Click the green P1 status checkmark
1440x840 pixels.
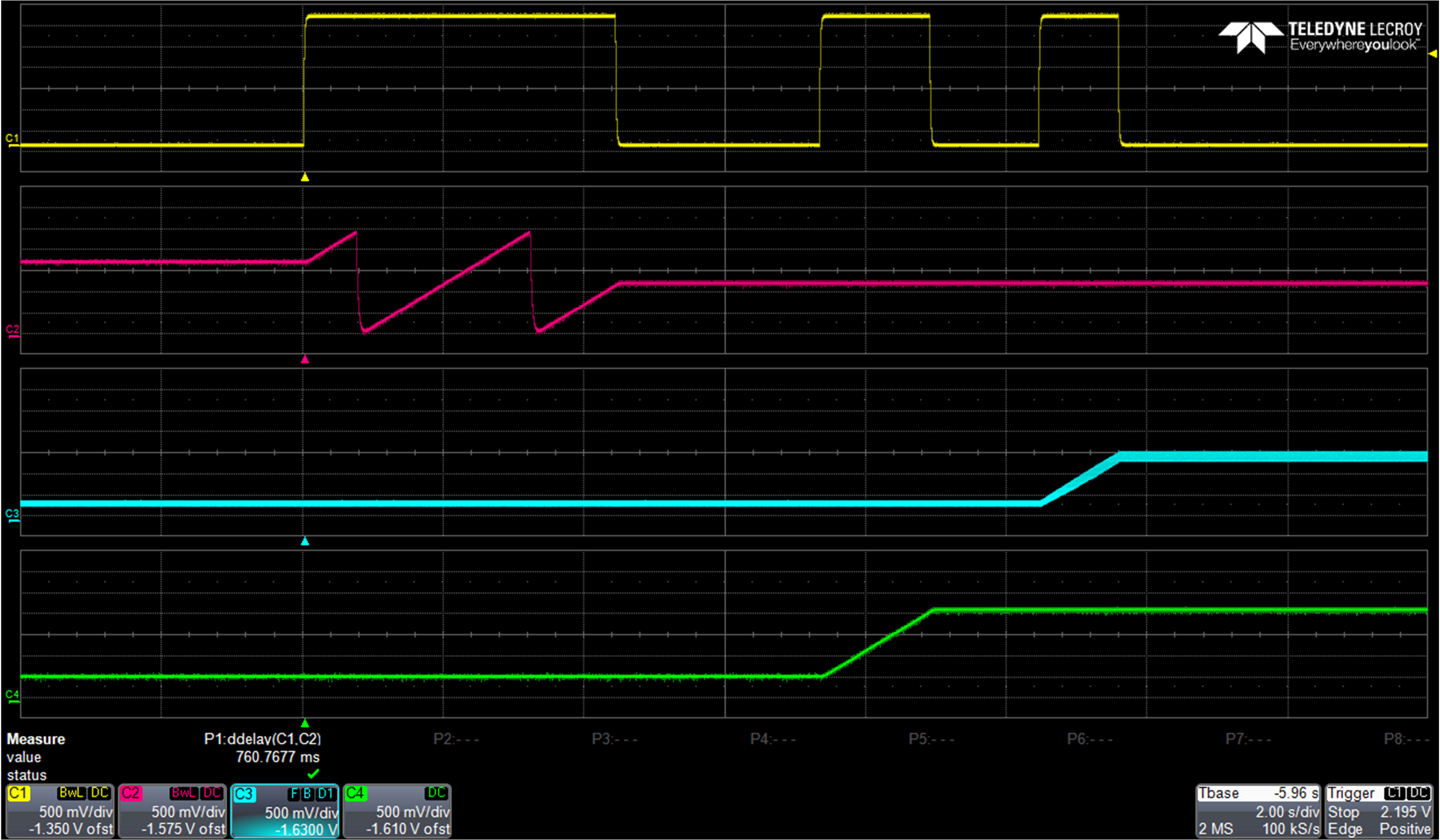(x=313, y=774)
